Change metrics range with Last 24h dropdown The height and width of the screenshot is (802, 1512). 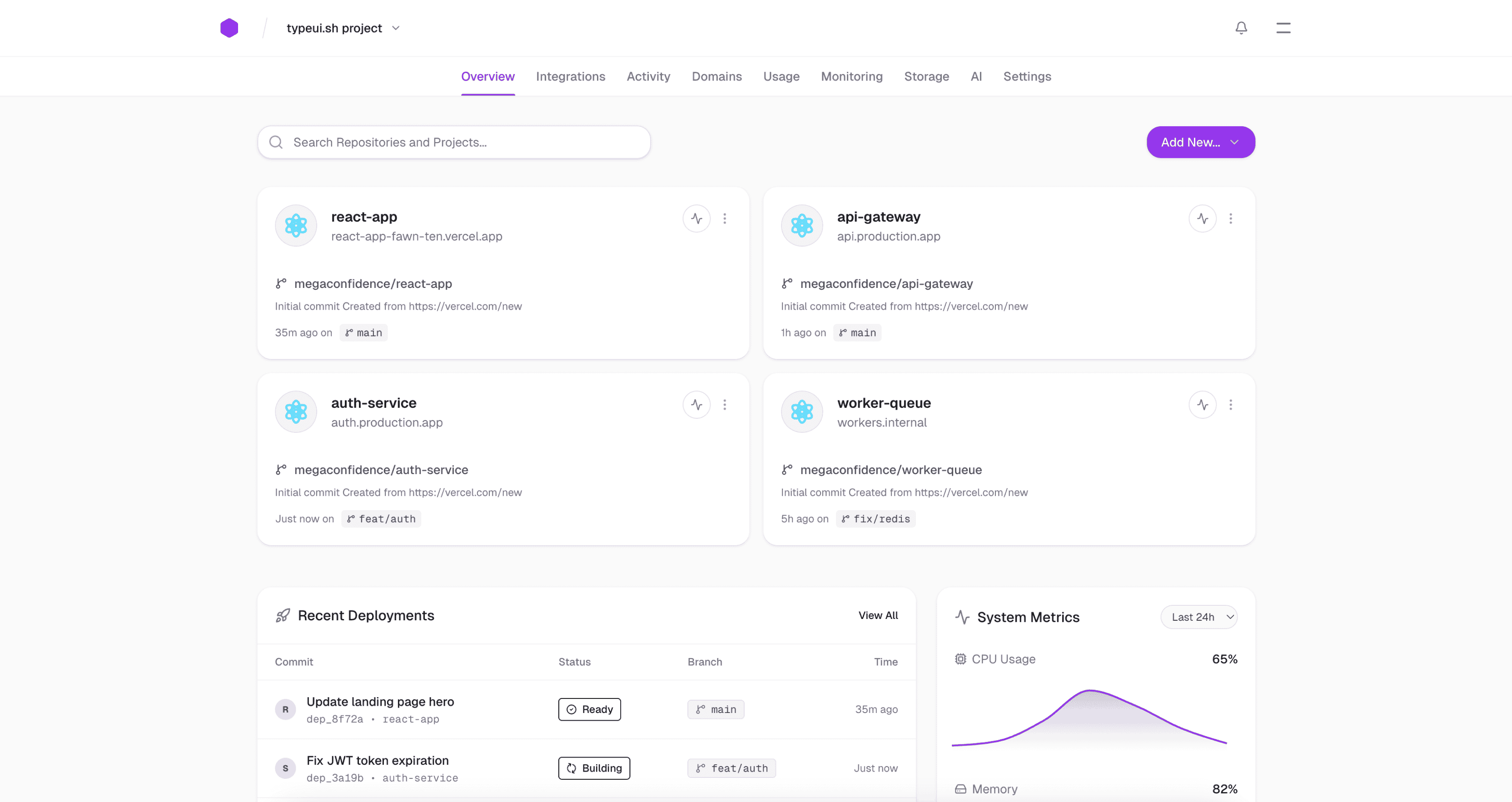(1199, 617)
